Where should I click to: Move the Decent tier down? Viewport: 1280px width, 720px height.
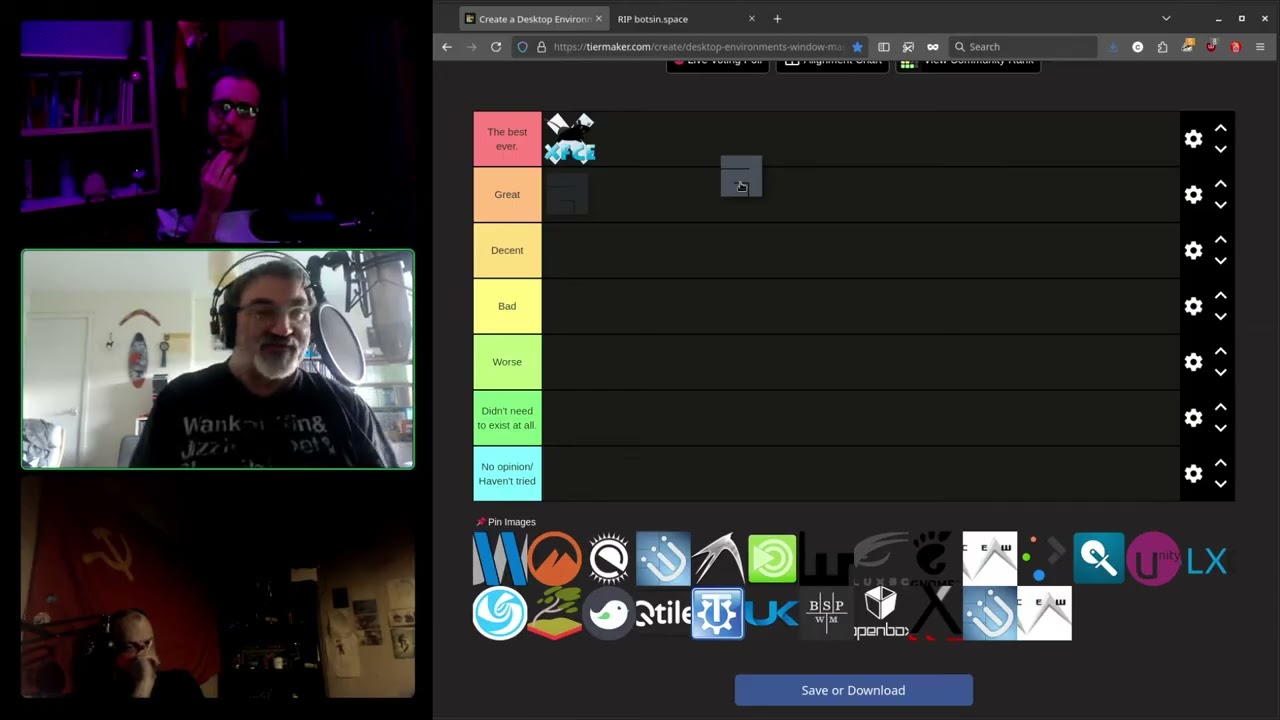click(x=1220, y=260)
